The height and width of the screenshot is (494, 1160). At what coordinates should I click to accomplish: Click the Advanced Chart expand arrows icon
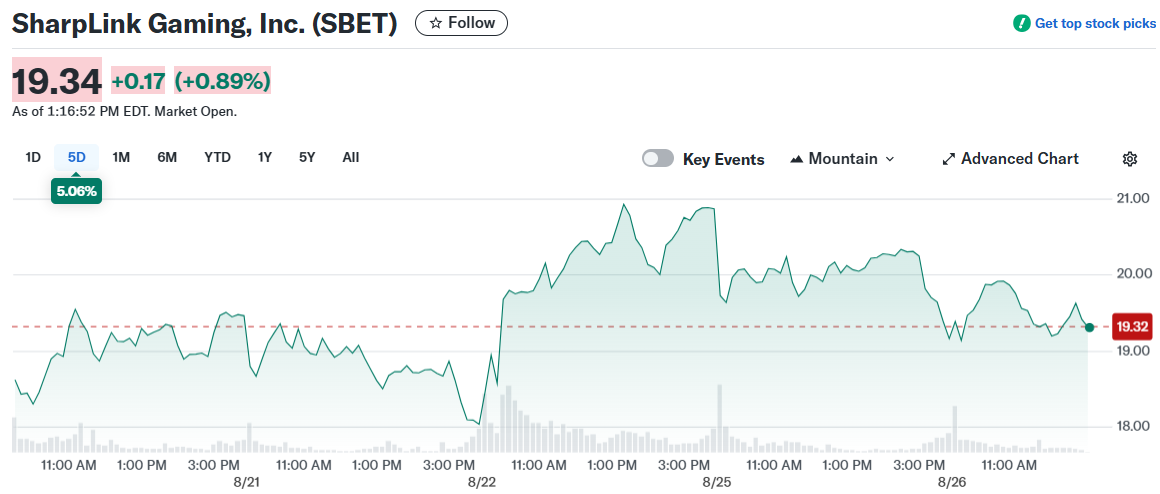pyautogui.click(x=949, y=159)
